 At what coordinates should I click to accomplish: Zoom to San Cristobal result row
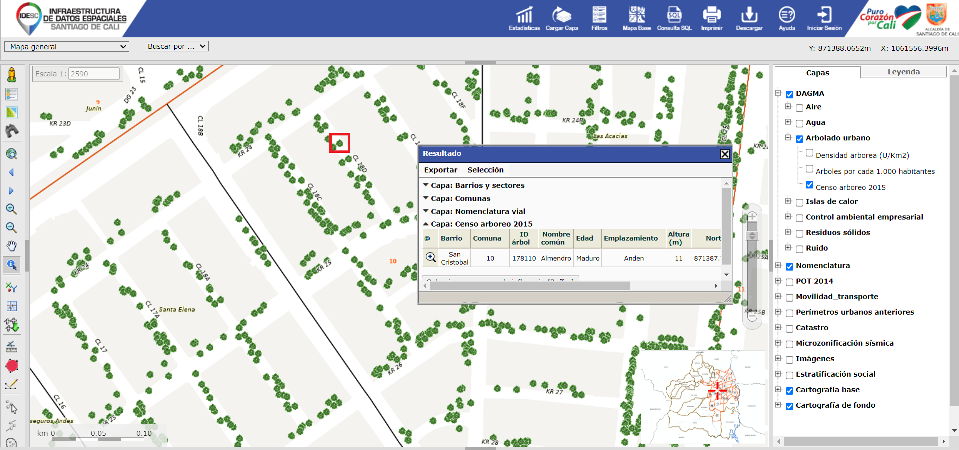[431, 257]
